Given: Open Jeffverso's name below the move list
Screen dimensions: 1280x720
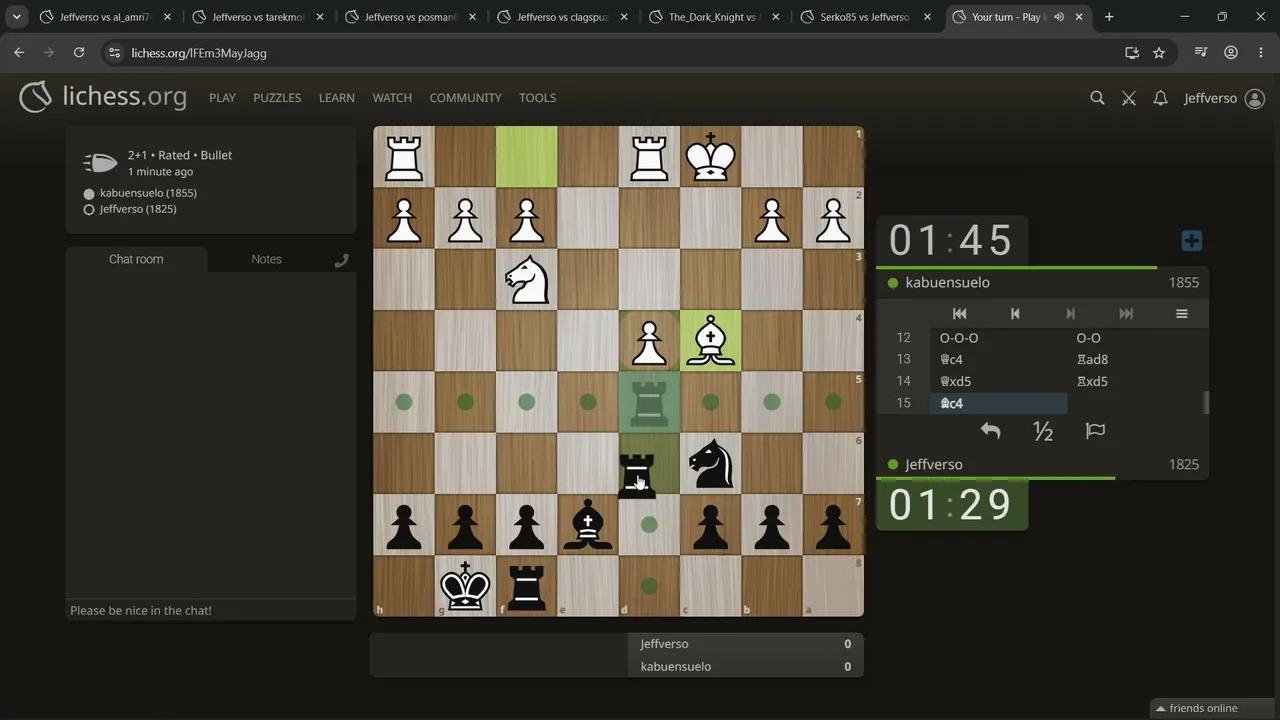Looking at the screenshot, I should (x=934, y=465).
